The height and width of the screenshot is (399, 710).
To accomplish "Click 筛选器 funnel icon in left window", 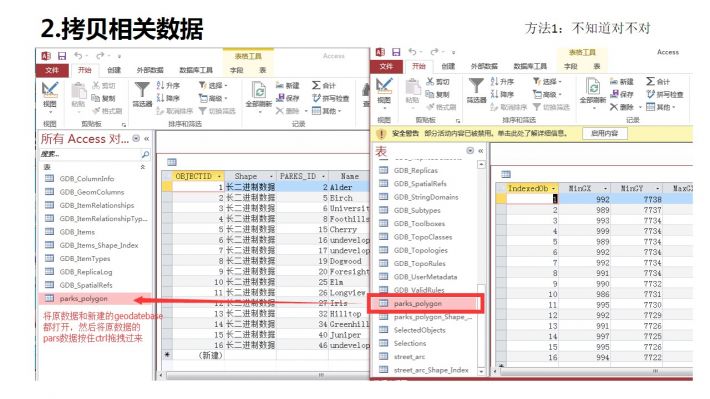I will click(142, 90).
